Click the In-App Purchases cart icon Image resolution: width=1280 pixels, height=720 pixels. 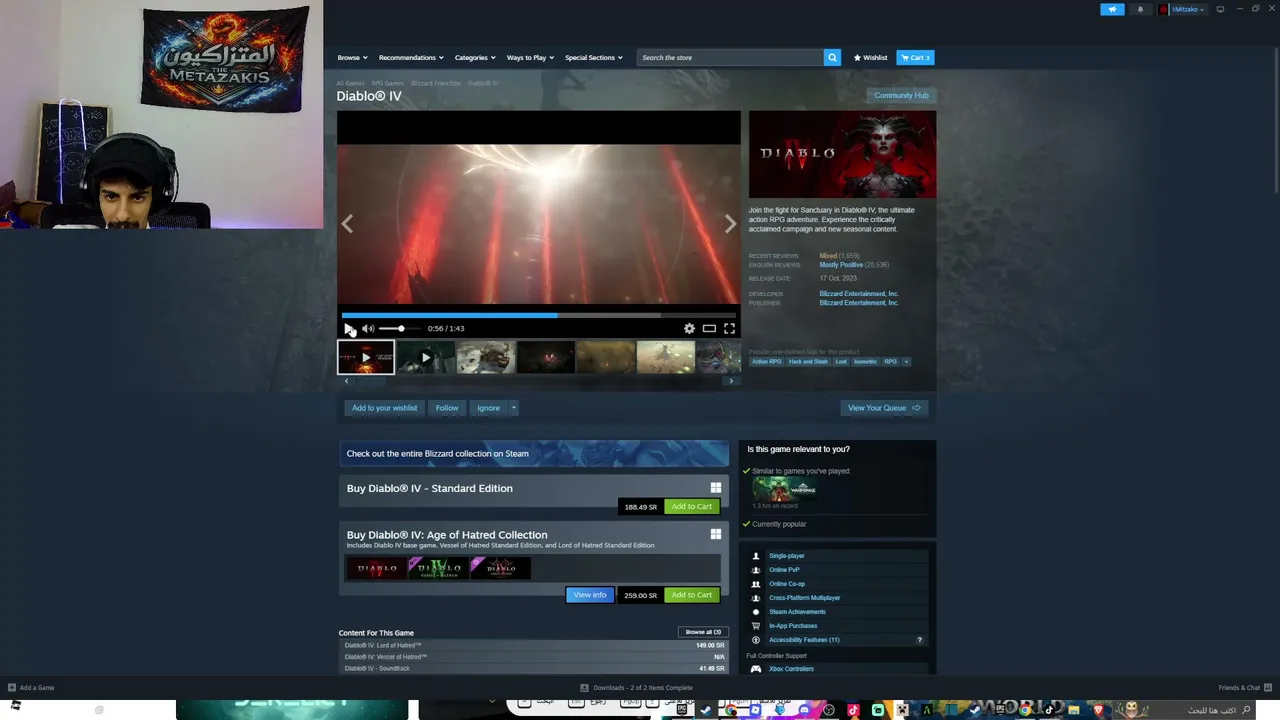click(756, 626)
